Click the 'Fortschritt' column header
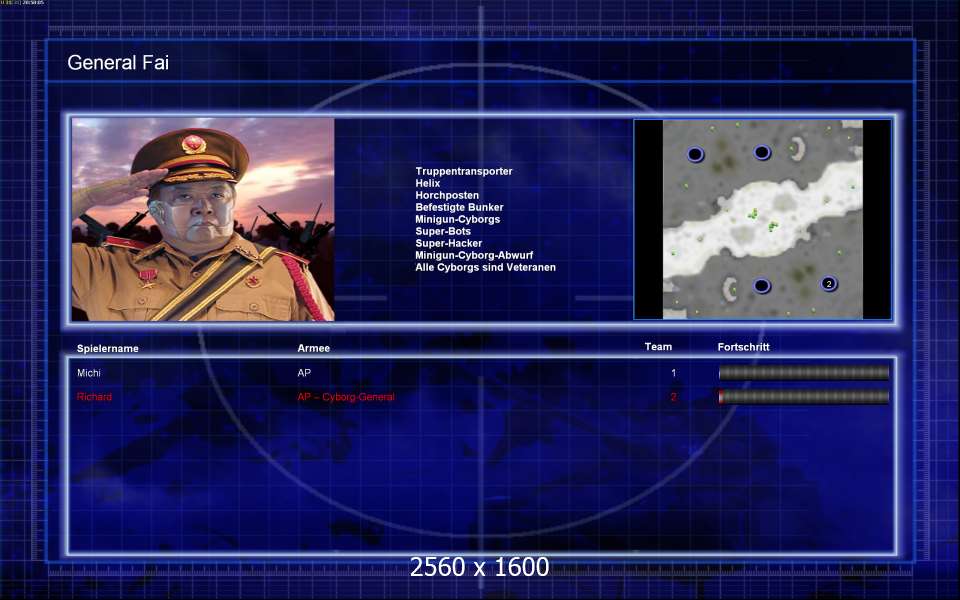 pyautogui.click(x=743, y=347)
